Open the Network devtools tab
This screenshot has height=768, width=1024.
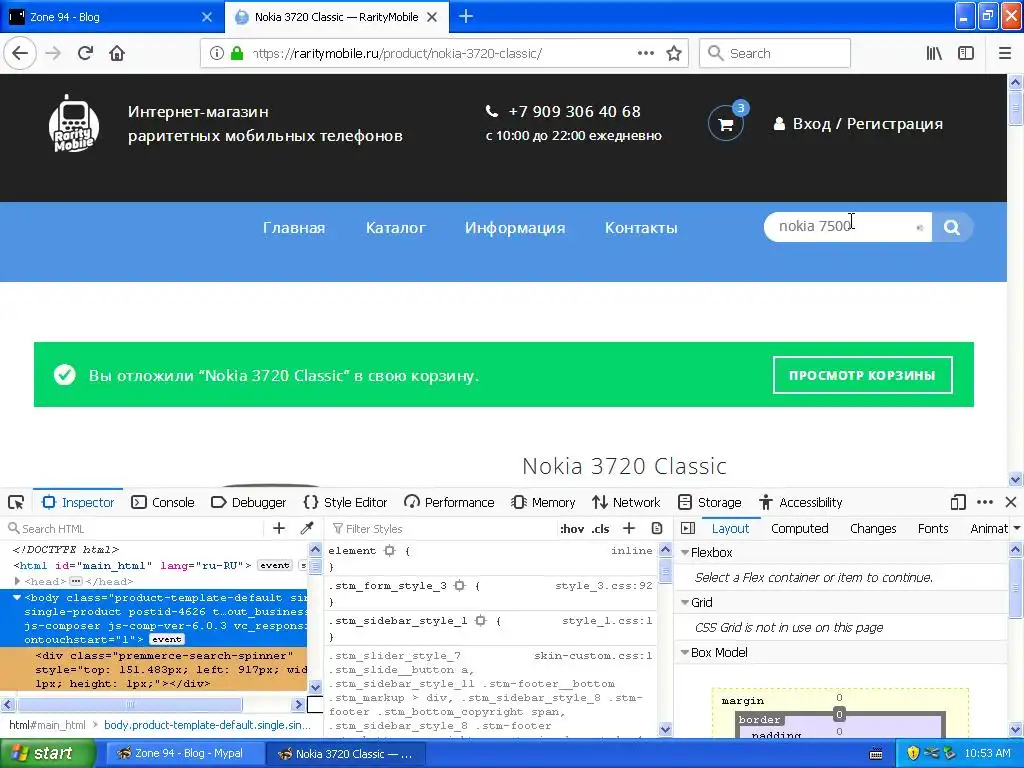(626, 502)
